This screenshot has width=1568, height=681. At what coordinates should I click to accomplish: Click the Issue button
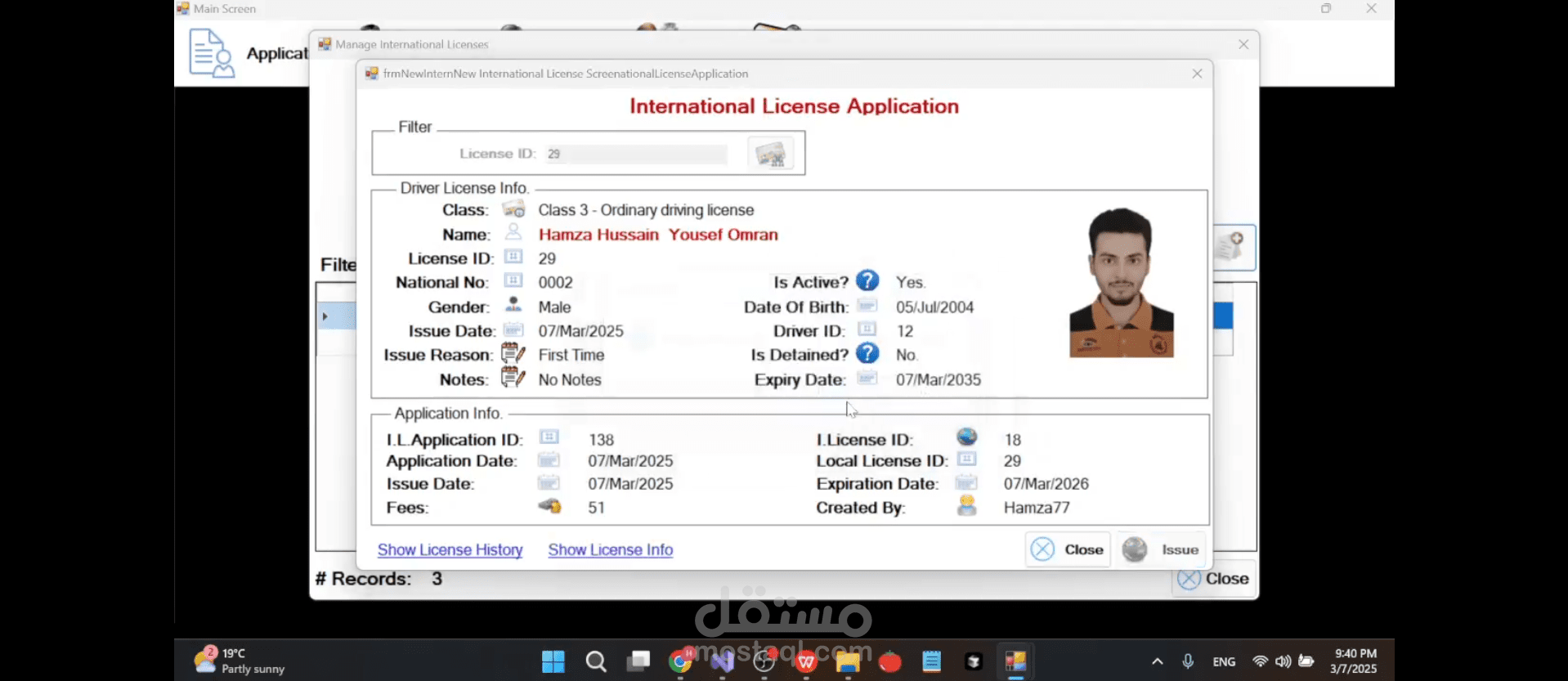pos(1162,549)
